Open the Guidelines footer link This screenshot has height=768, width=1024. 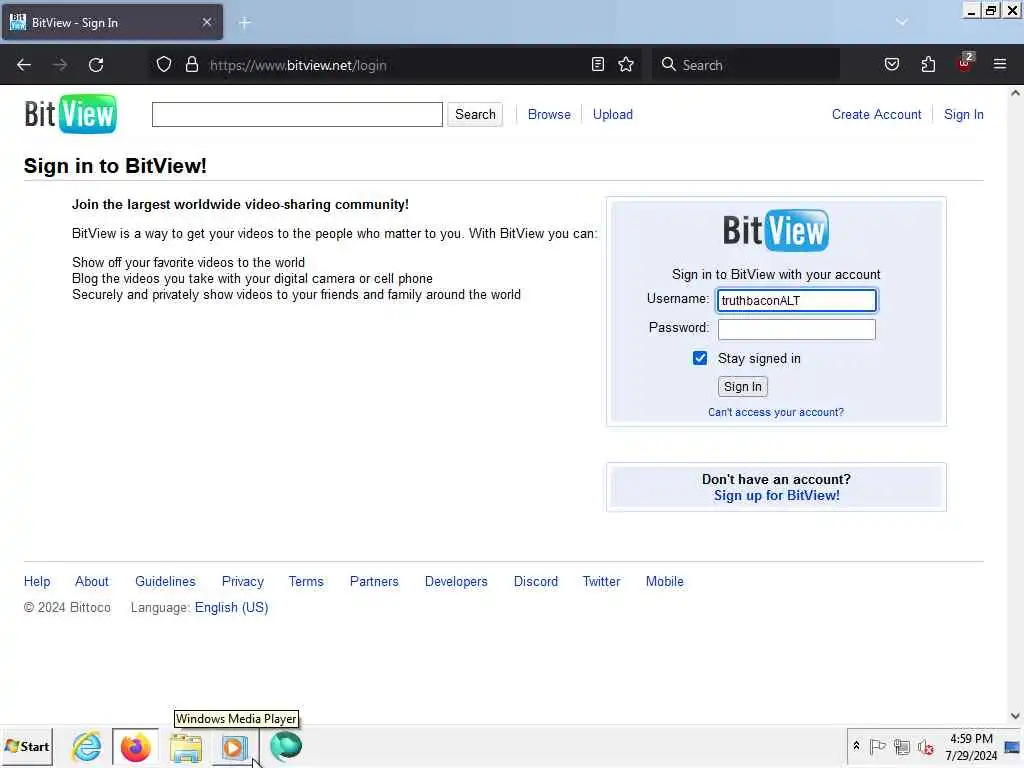[165, 581]
